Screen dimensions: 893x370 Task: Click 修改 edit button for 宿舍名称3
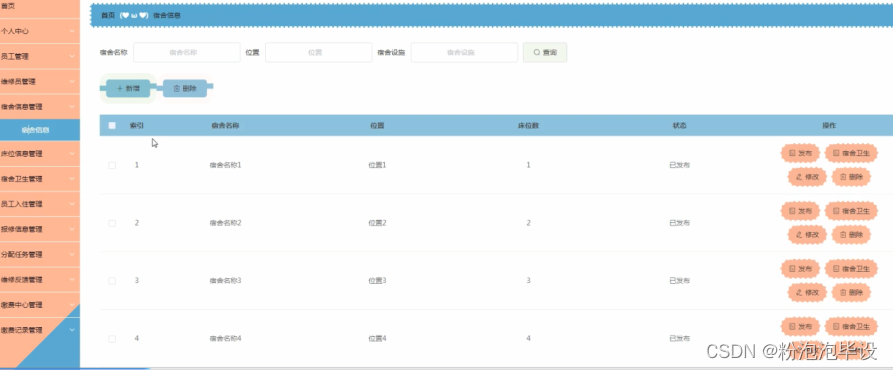tap(807, 293)
